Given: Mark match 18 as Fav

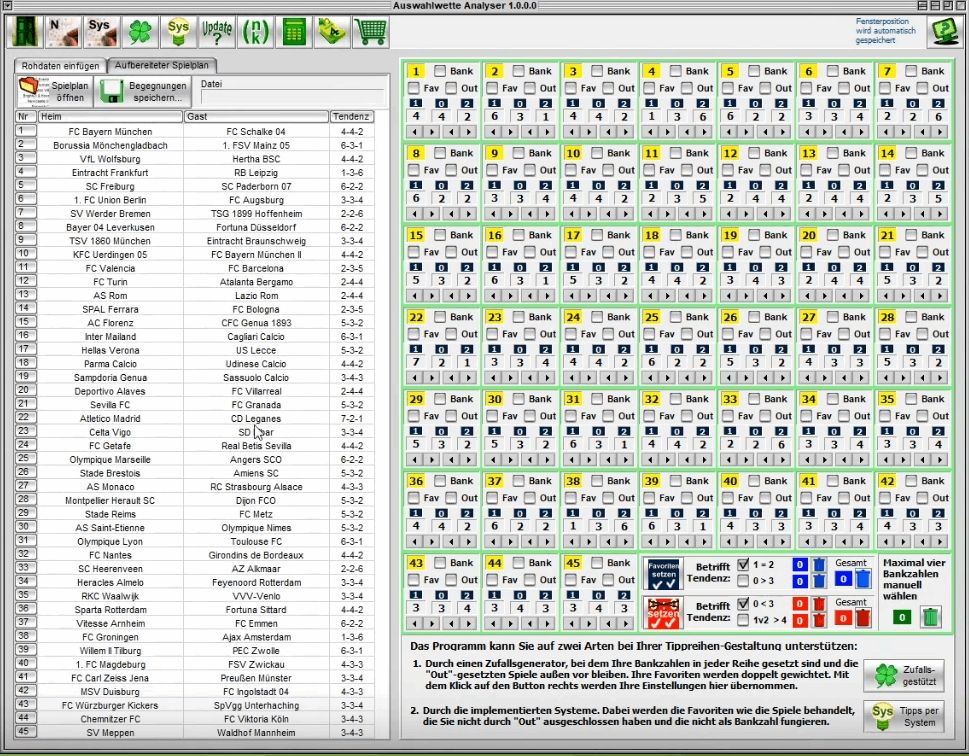Looking at the screenshot, I should tap(650, 252).
